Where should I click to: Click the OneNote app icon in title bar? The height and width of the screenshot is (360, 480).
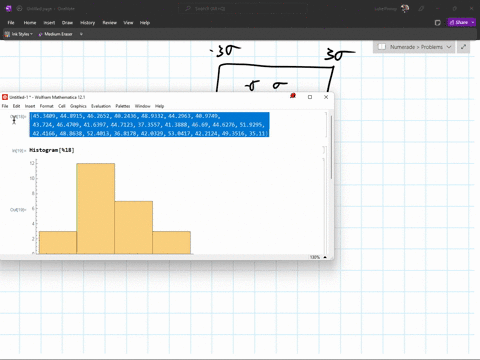tap(9, 9)
